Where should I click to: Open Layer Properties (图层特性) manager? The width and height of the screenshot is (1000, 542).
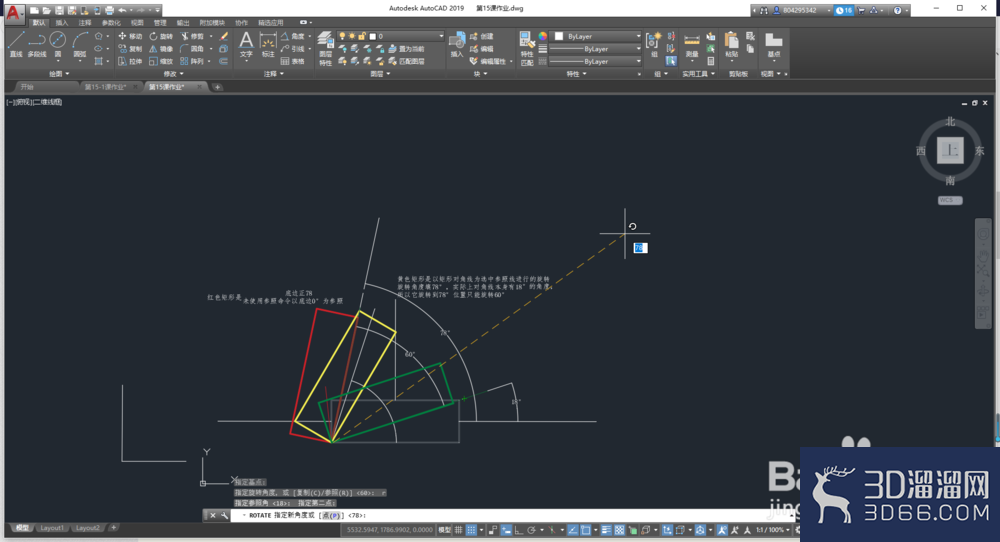tap(325, 48)
